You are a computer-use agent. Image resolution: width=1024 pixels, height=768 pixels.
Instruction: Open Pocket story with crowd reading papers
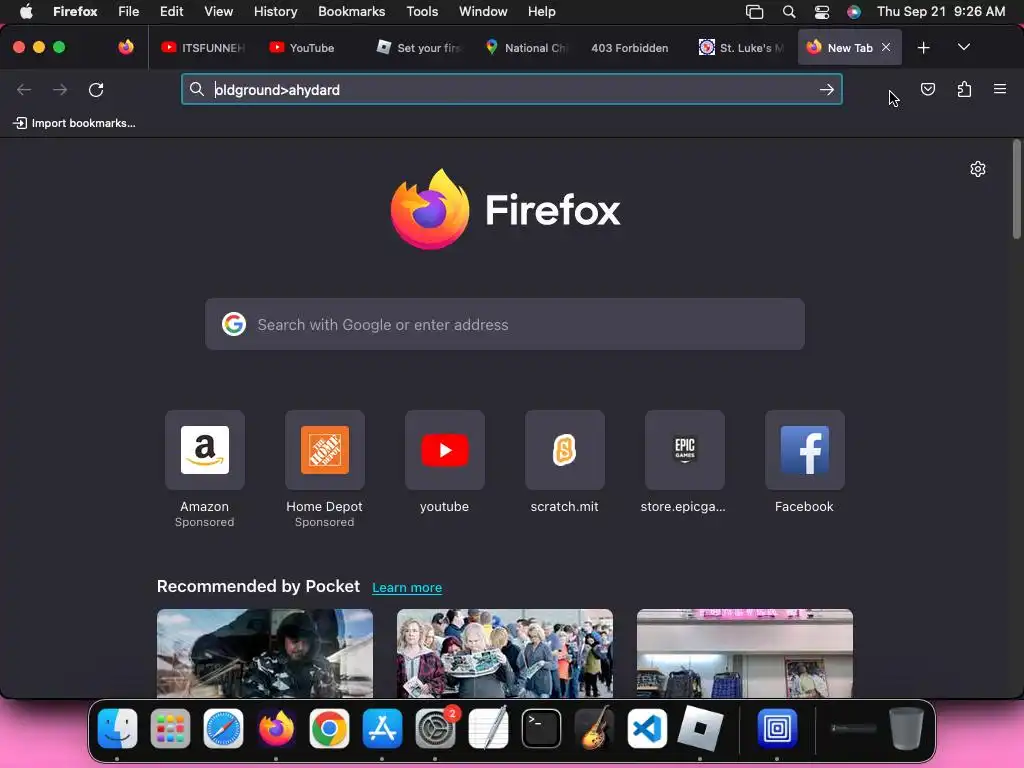(x=505, y=653)
